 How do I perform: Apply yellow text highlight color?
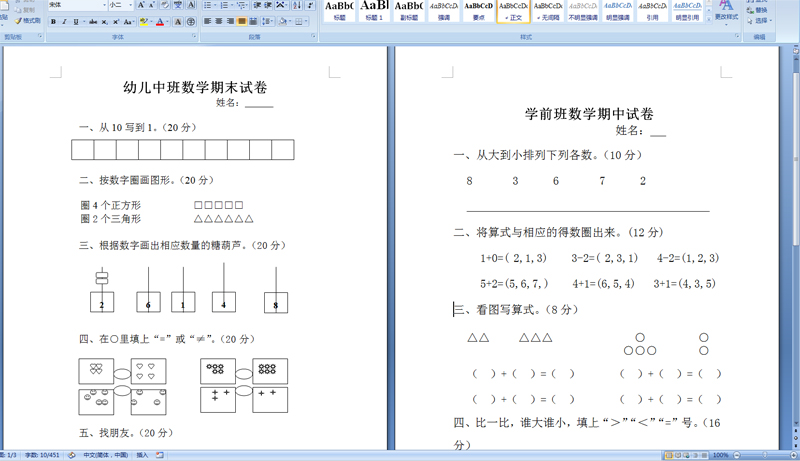pyautogui.click(x=143, y=21)
